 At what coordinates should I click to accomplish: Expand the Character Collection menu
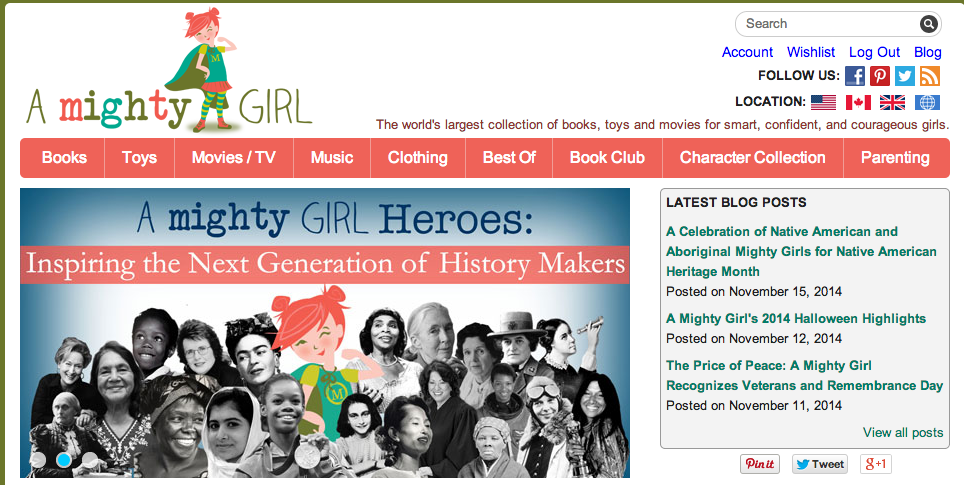(x=752, y=158)
